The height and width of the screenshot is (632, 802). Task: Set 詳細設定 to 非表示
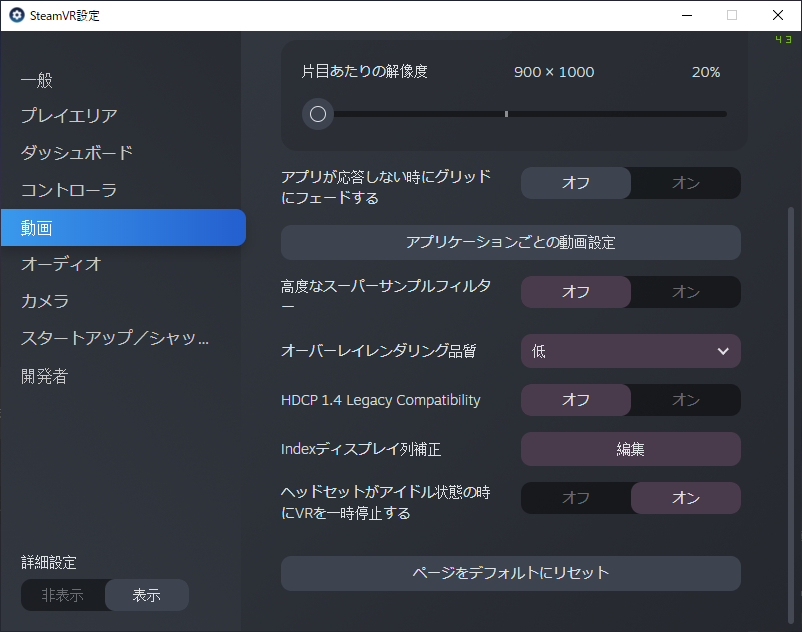[63, 595]
